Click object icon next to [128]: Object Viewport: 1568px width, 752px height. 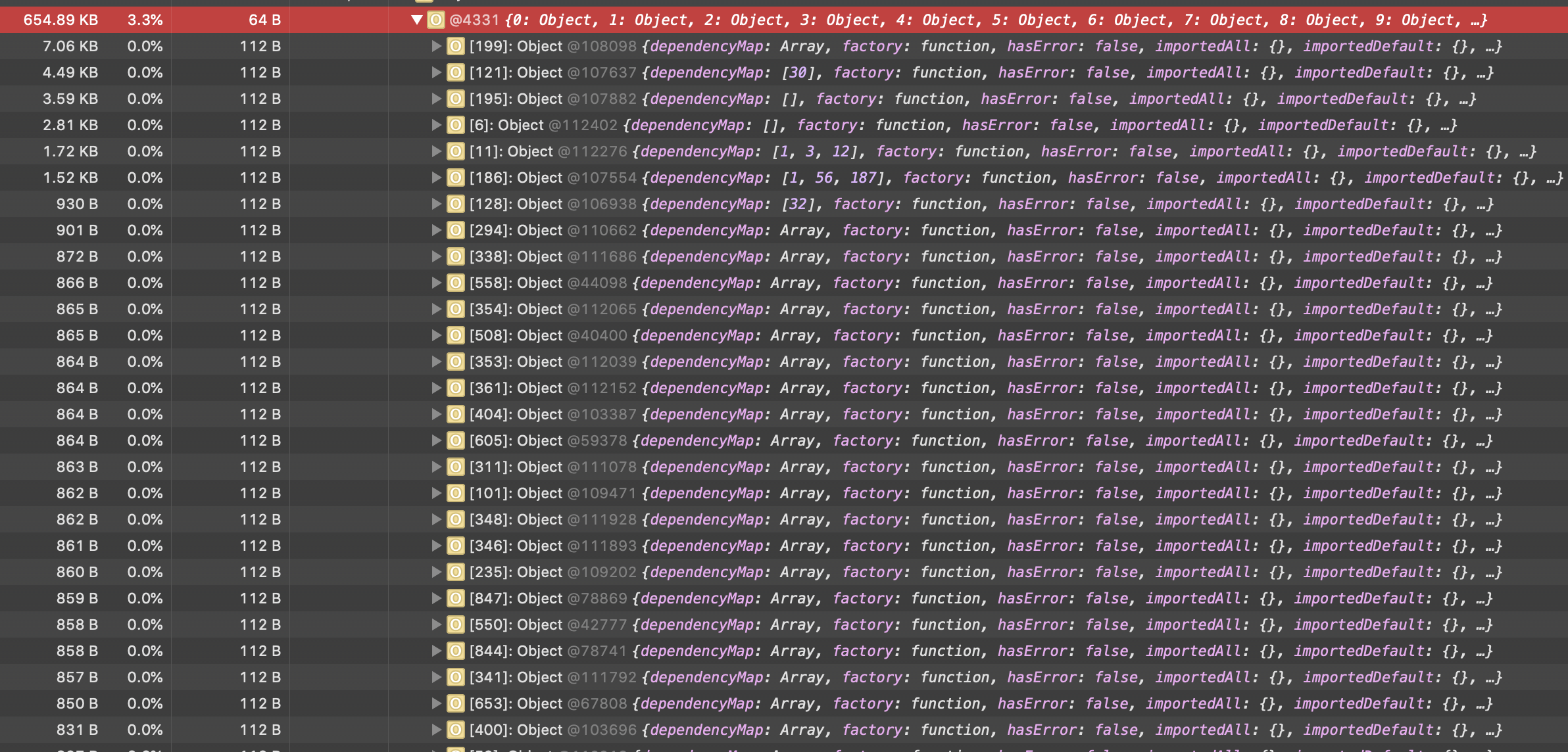click(456, 204)
